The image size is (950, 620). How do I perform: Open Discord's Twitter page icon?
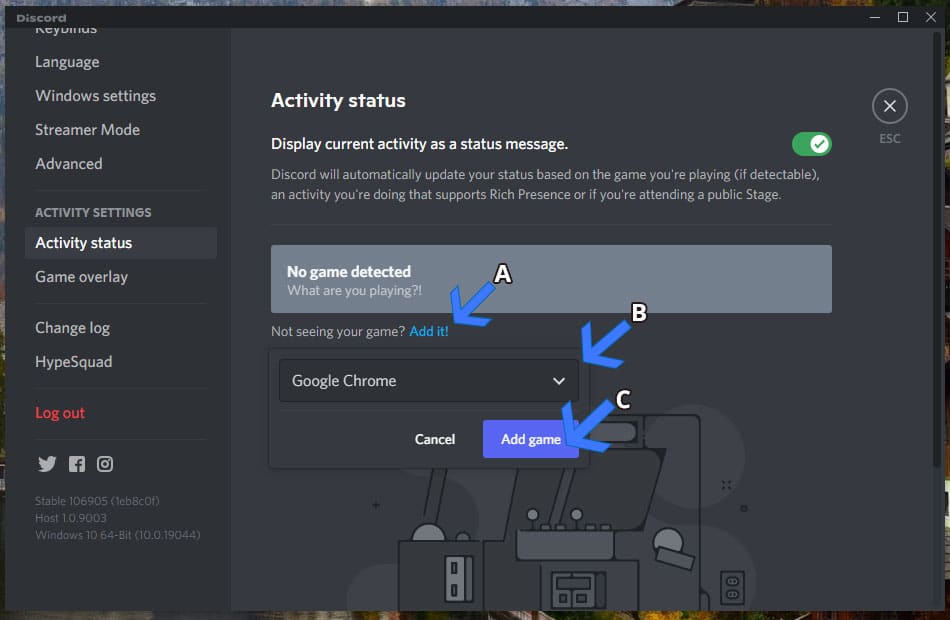click(x=47, y=464)
